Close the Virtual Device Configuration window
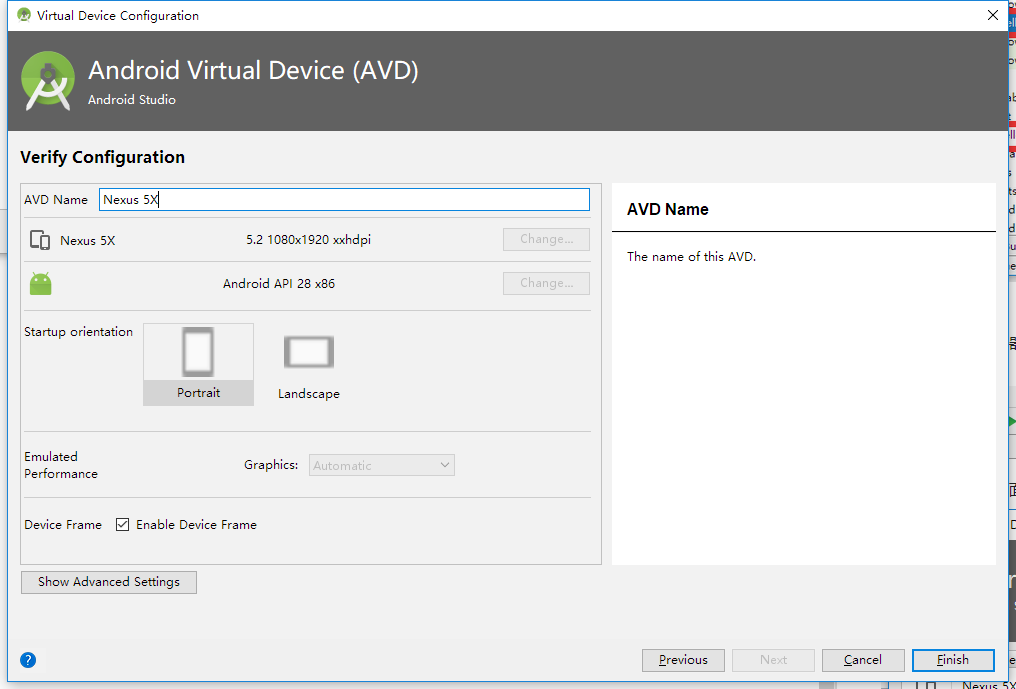 pyautogui.click(x=992, y=15)
